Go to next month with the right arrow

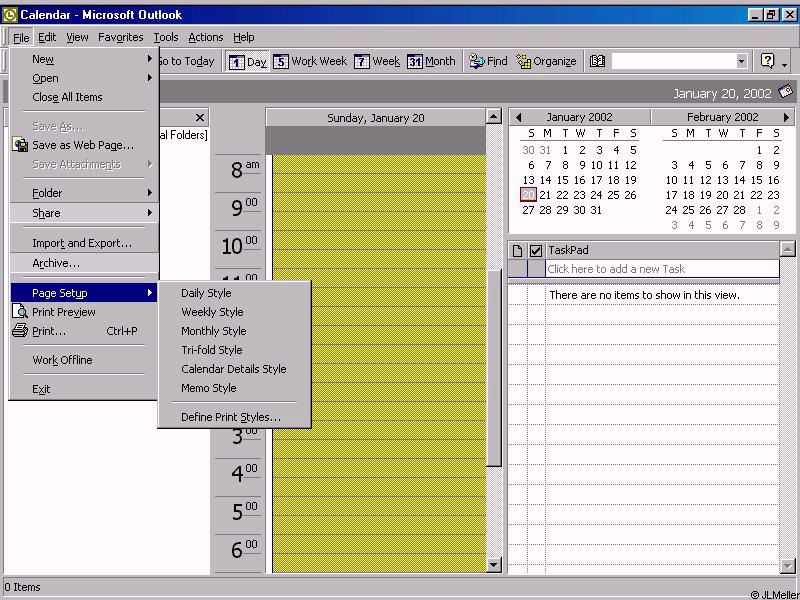pyautogui.click(x=786, y=117)
